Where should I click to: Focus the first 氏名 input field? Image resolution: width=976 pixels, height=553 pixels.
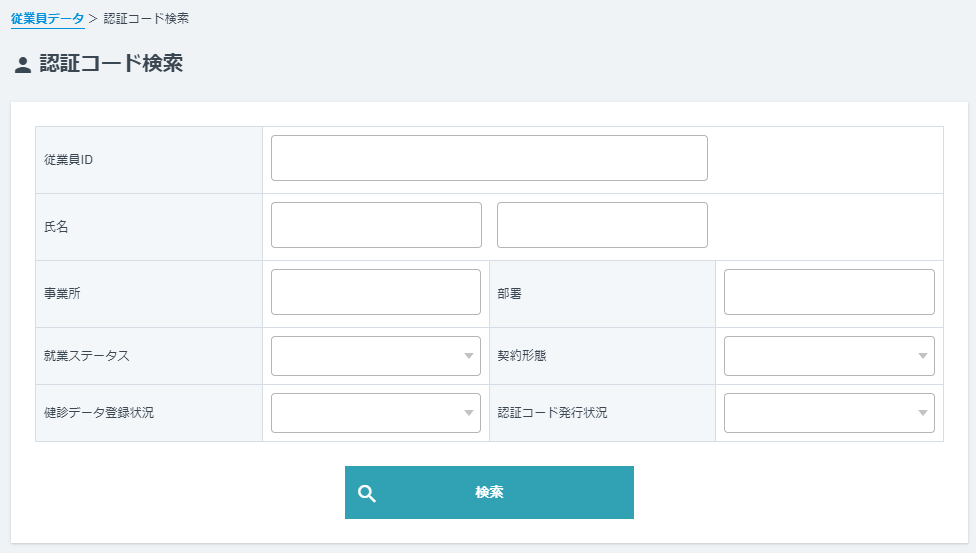376,225
